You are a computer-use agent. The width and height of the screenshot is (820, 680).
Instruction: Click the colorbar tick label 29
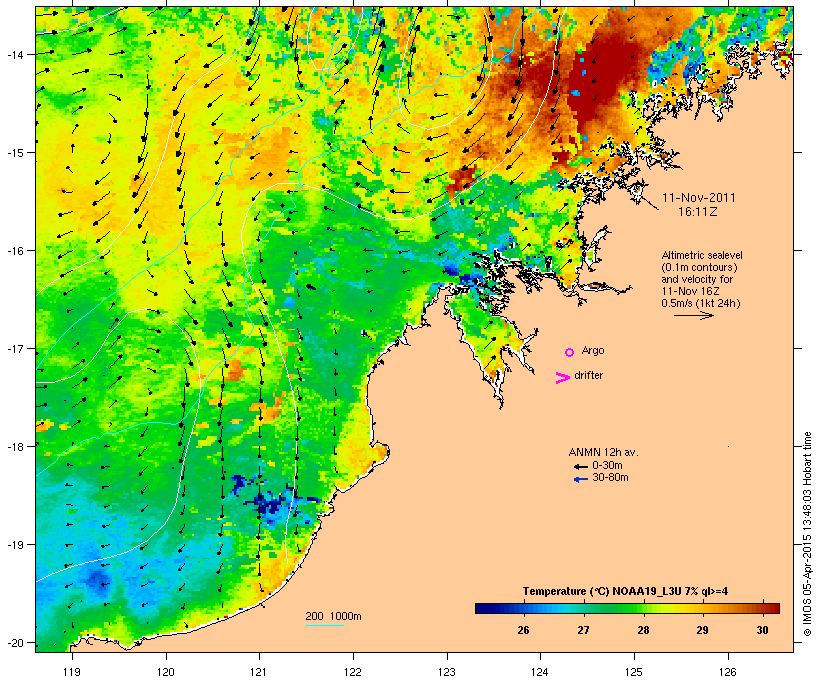click(702, 630)
